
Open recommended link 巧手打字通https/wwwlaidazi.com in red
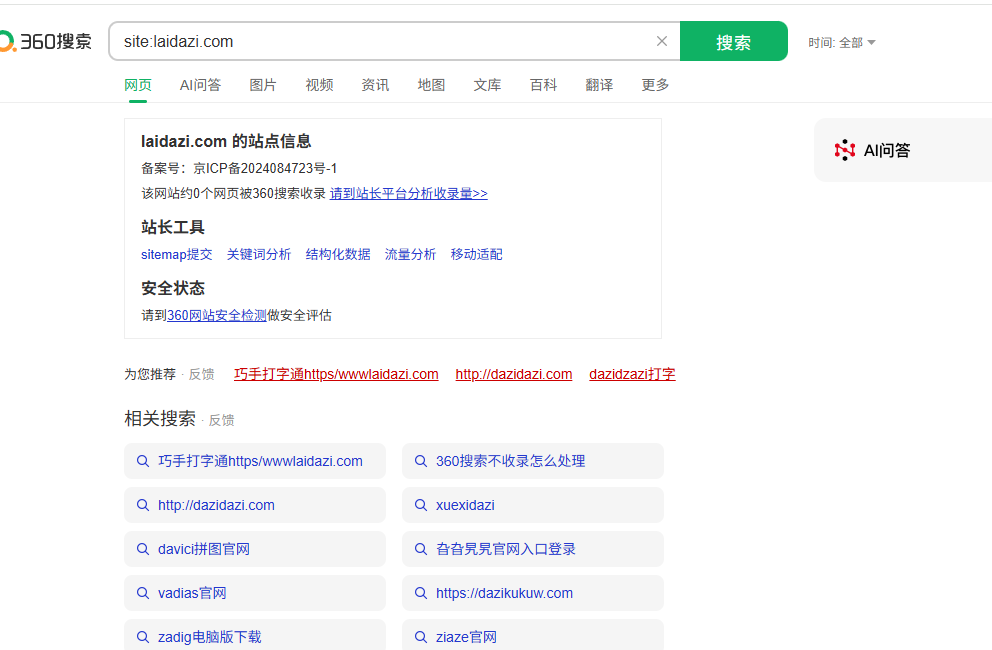point(336,374)
